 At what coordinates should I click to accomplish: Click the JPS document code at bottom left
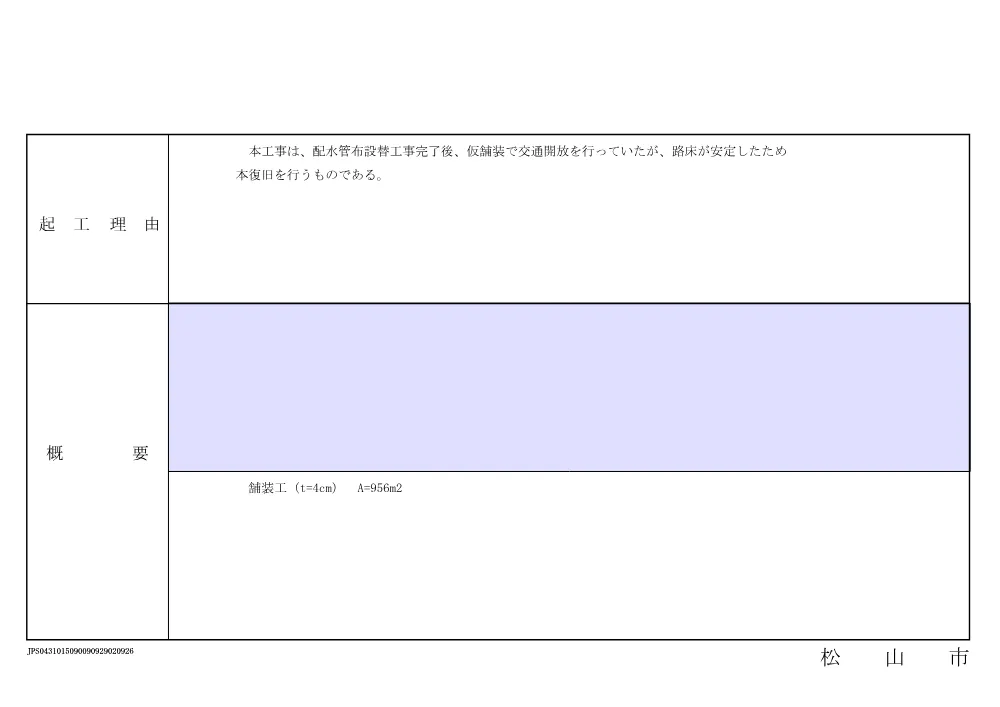(x=80, y=651)
